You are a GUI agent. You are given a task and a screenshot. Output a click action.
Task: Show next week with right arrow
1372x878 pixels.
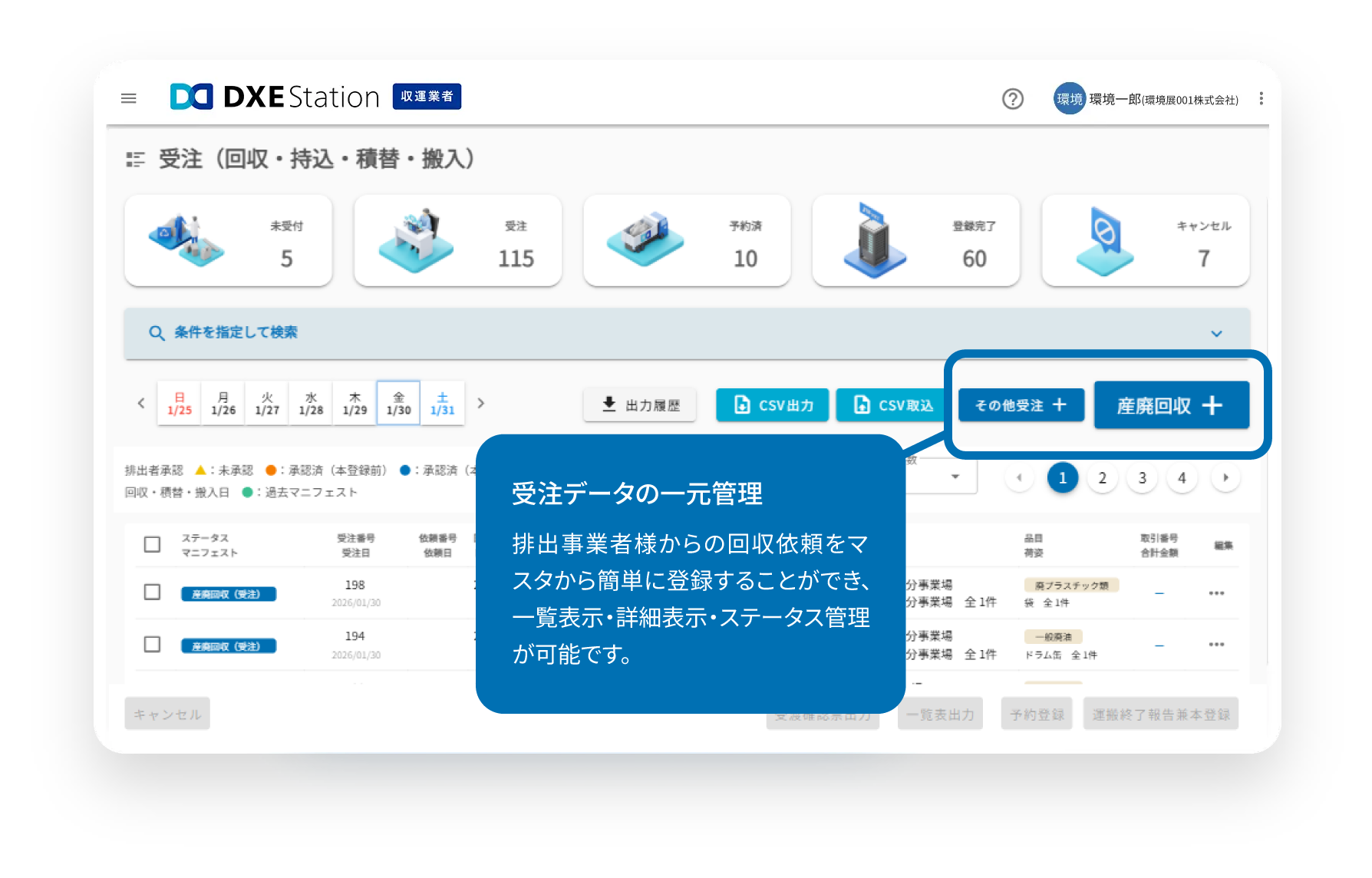[x=481, y=403]
